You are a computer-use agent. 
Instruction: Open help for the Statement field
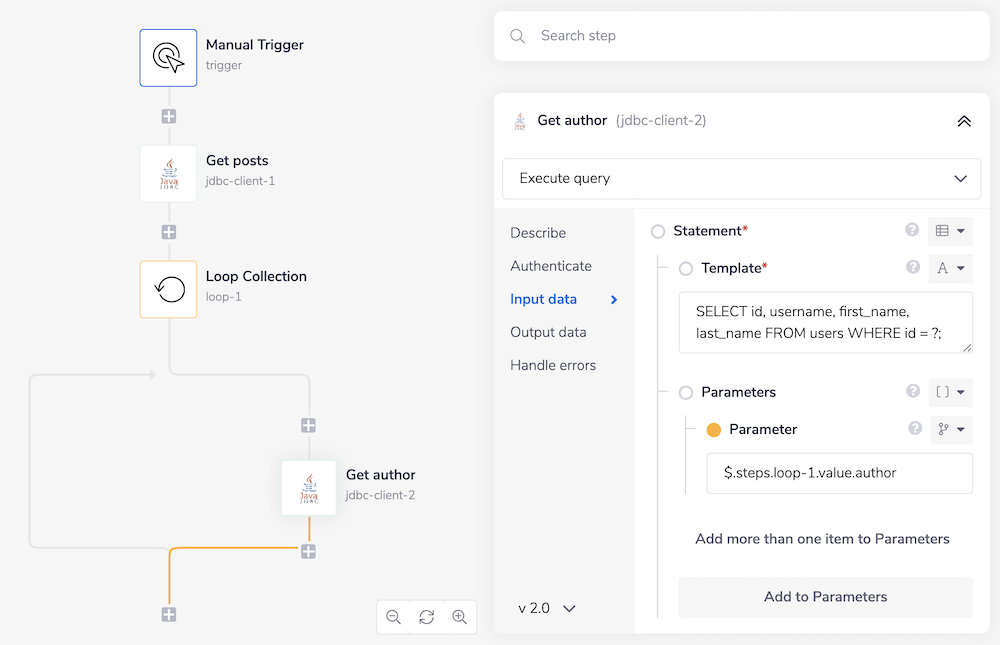point(912,230)
